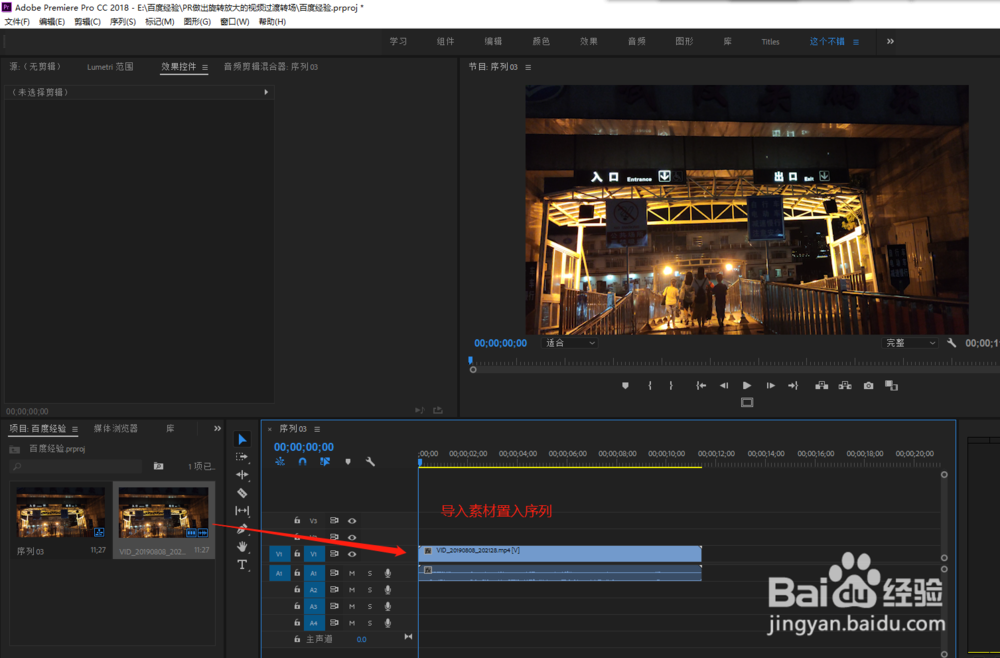The height and width of the screenshot is (658, 1000).
Task: Open 序列(S) menu
Action: pyautogui.click(x=122, y=22)
